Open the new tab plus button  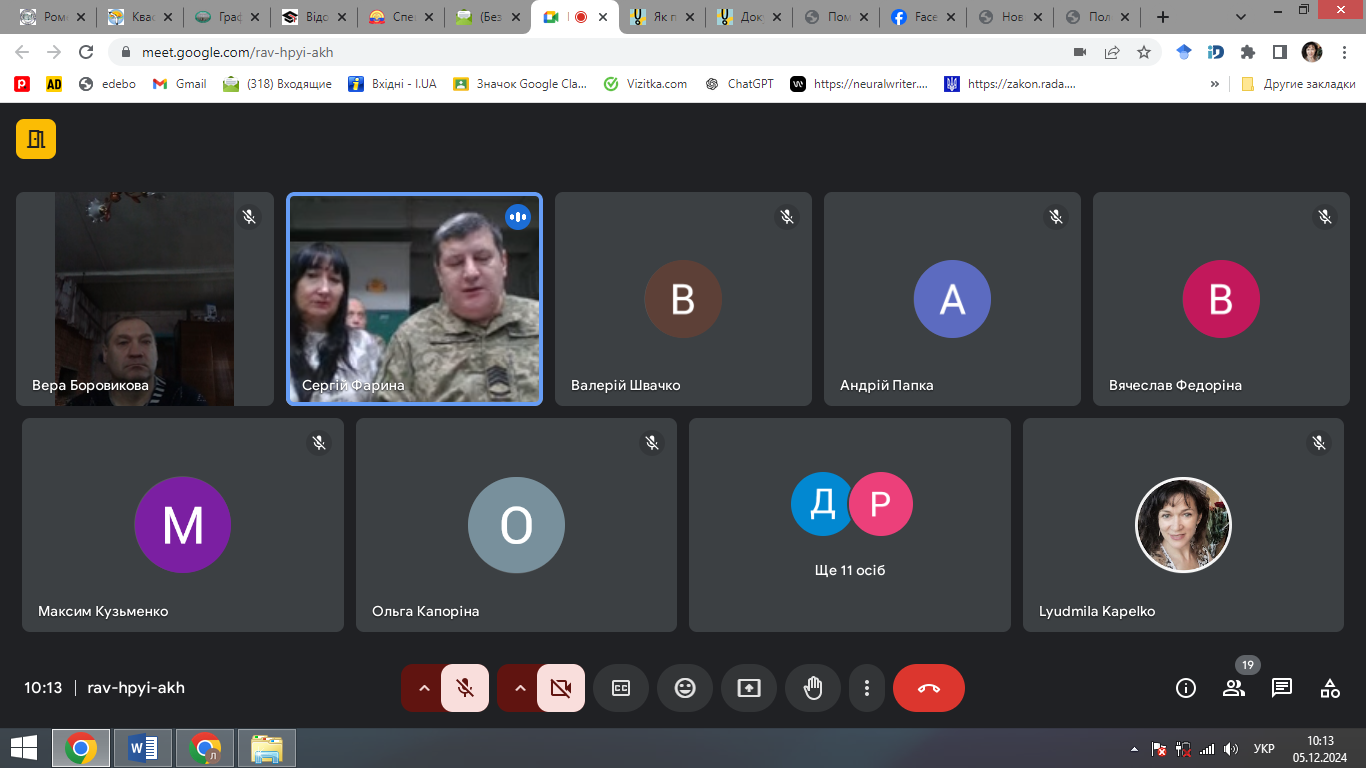coord(1163,17)
